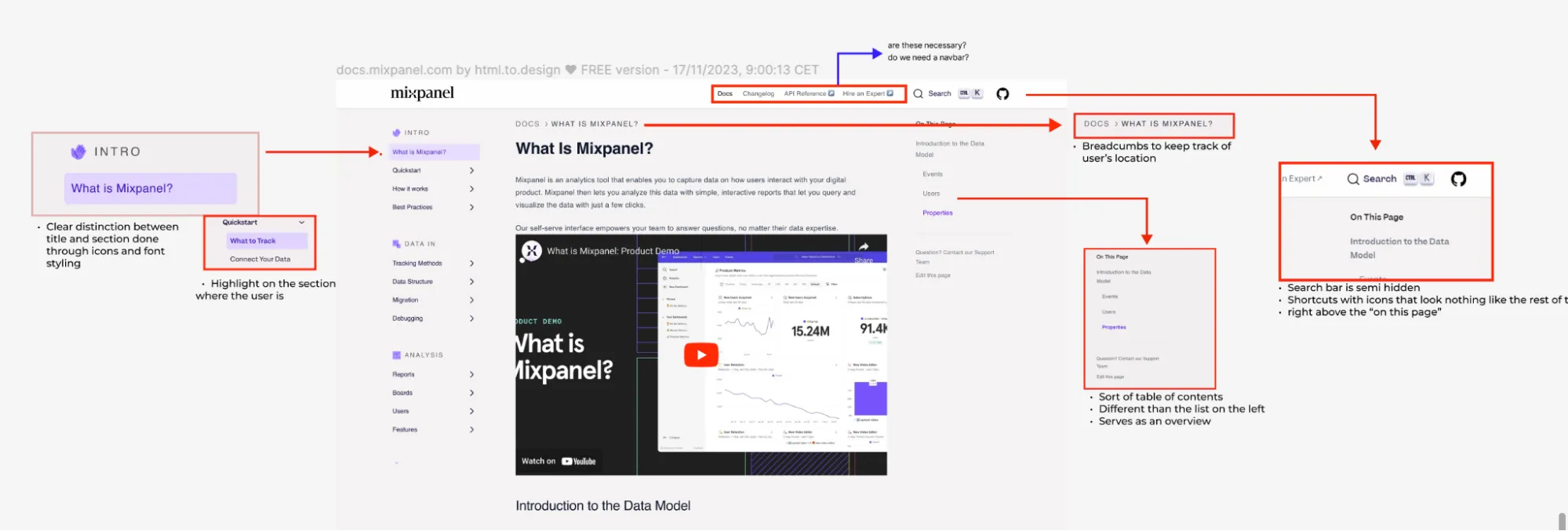Expand the Best Practices chevron
1568x531 pixels.
[471, 207]
